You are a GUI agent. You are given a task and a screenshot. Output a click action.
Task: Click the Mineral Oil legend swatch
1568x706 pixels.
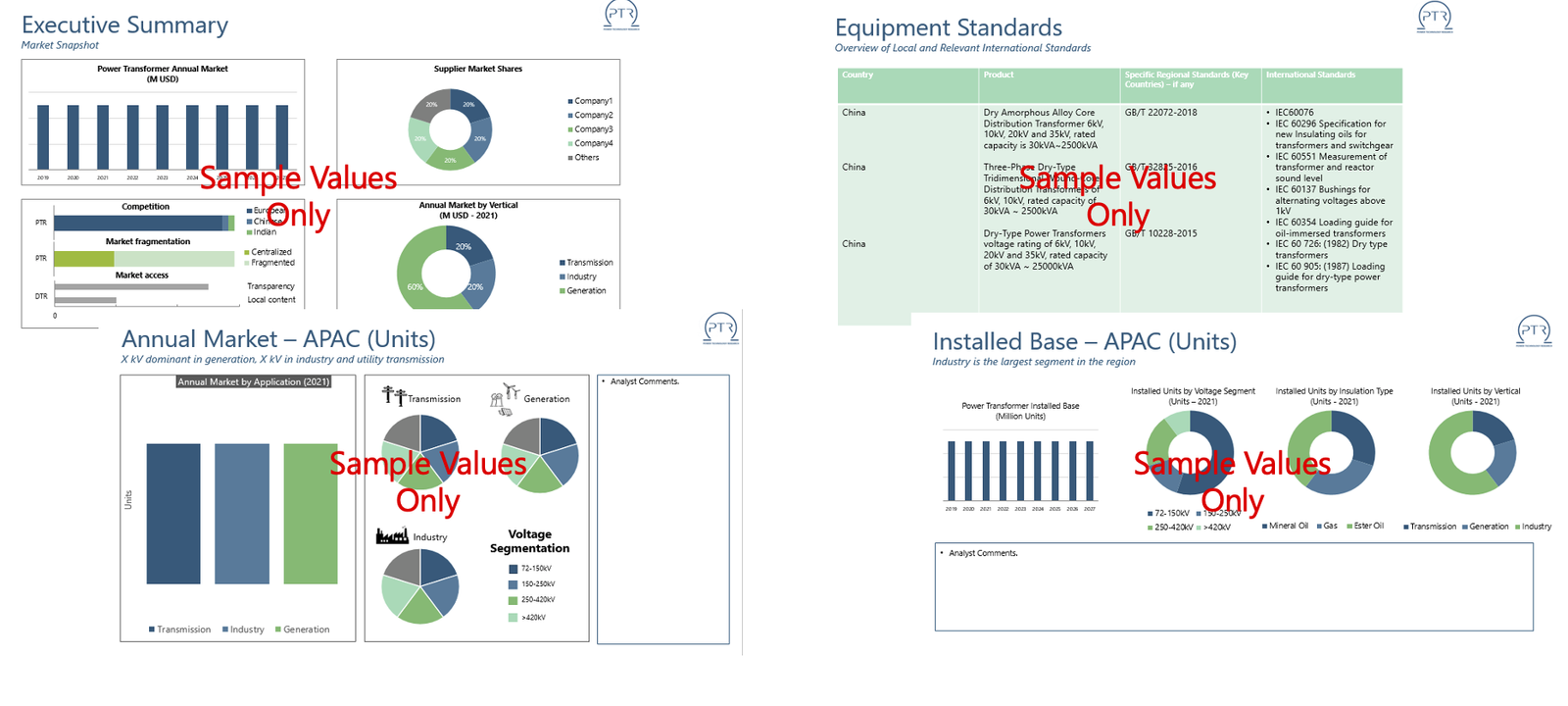point(1265,527)
